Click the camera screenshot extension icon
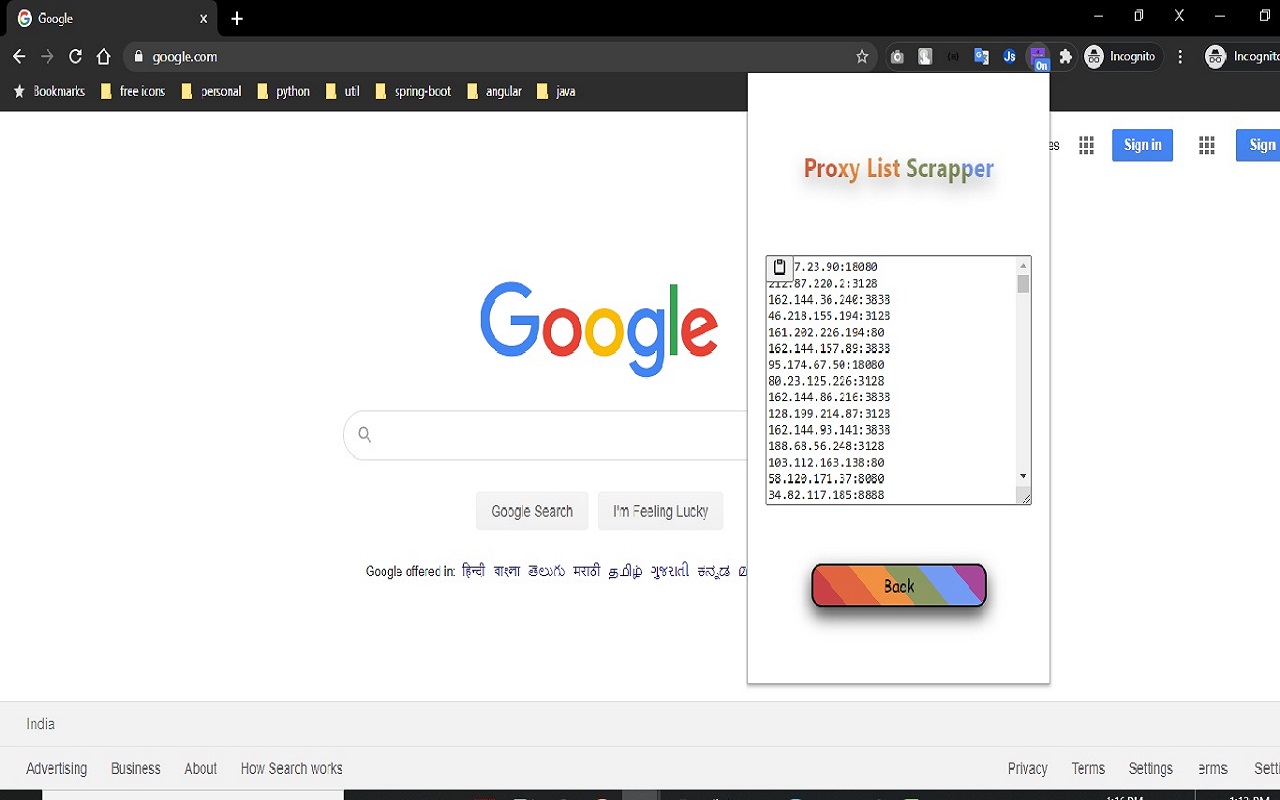 point(897,57)
